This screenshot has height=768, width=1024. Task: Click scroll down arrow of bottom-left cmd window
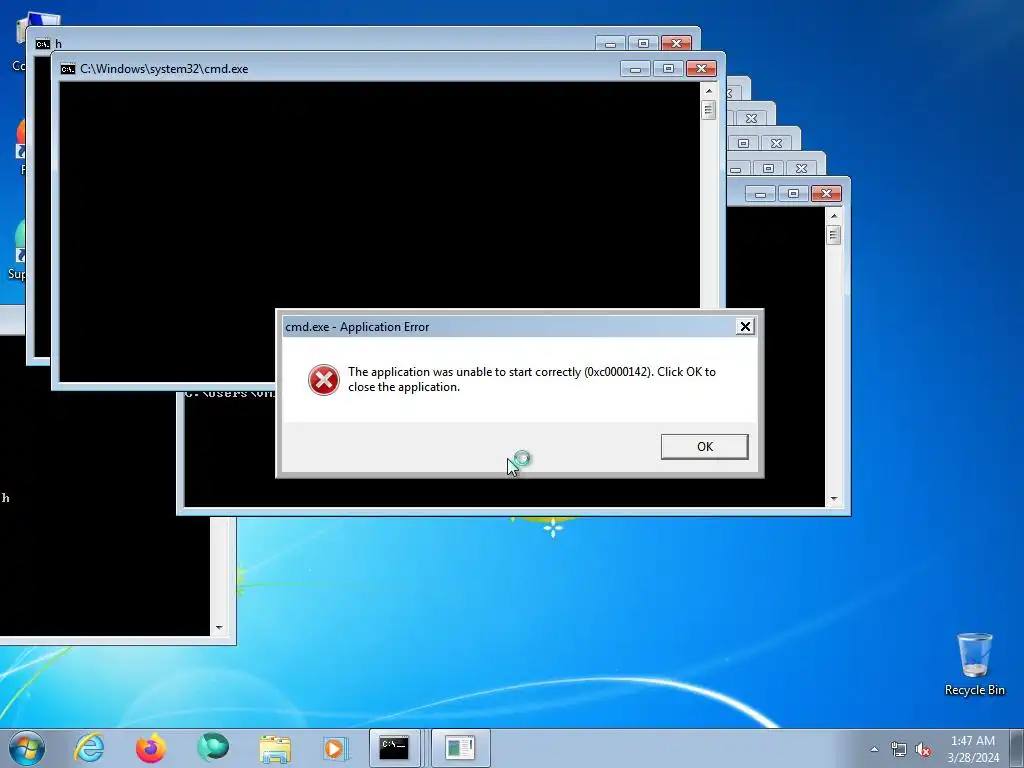219,628
